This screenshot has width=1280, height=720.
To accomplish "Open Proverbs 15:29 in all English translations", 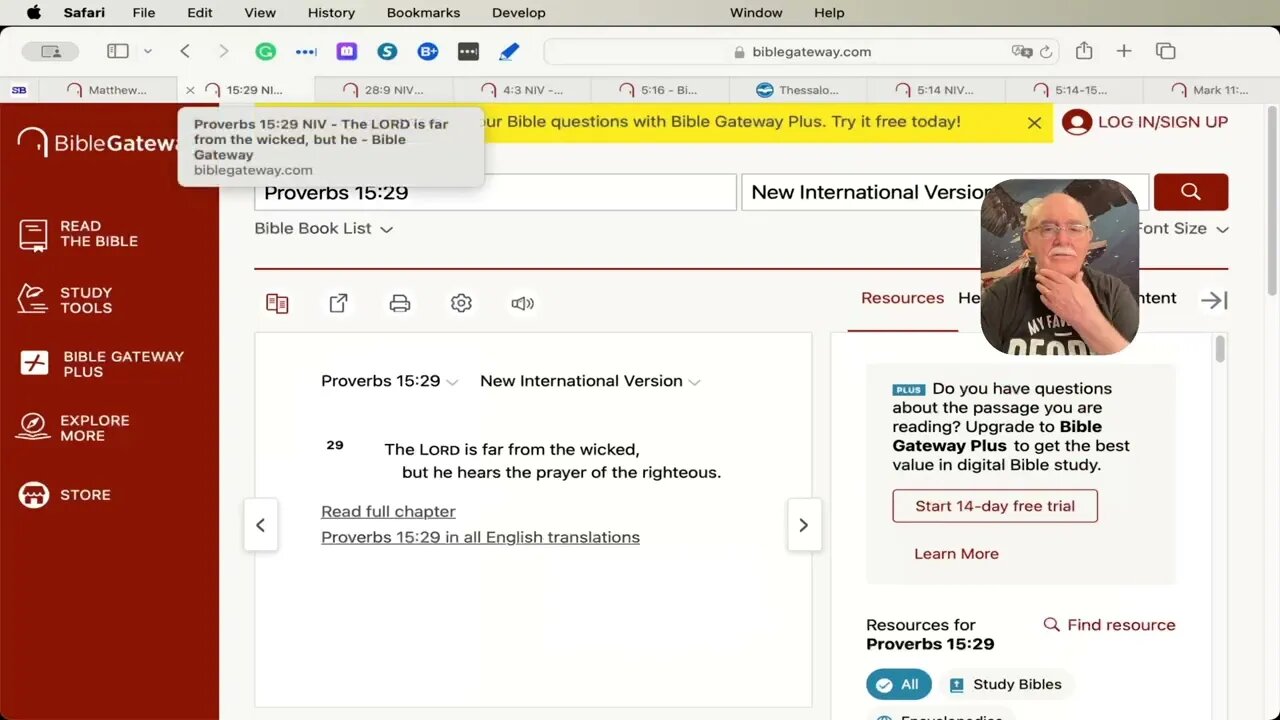I will click(x=480, y=537).
